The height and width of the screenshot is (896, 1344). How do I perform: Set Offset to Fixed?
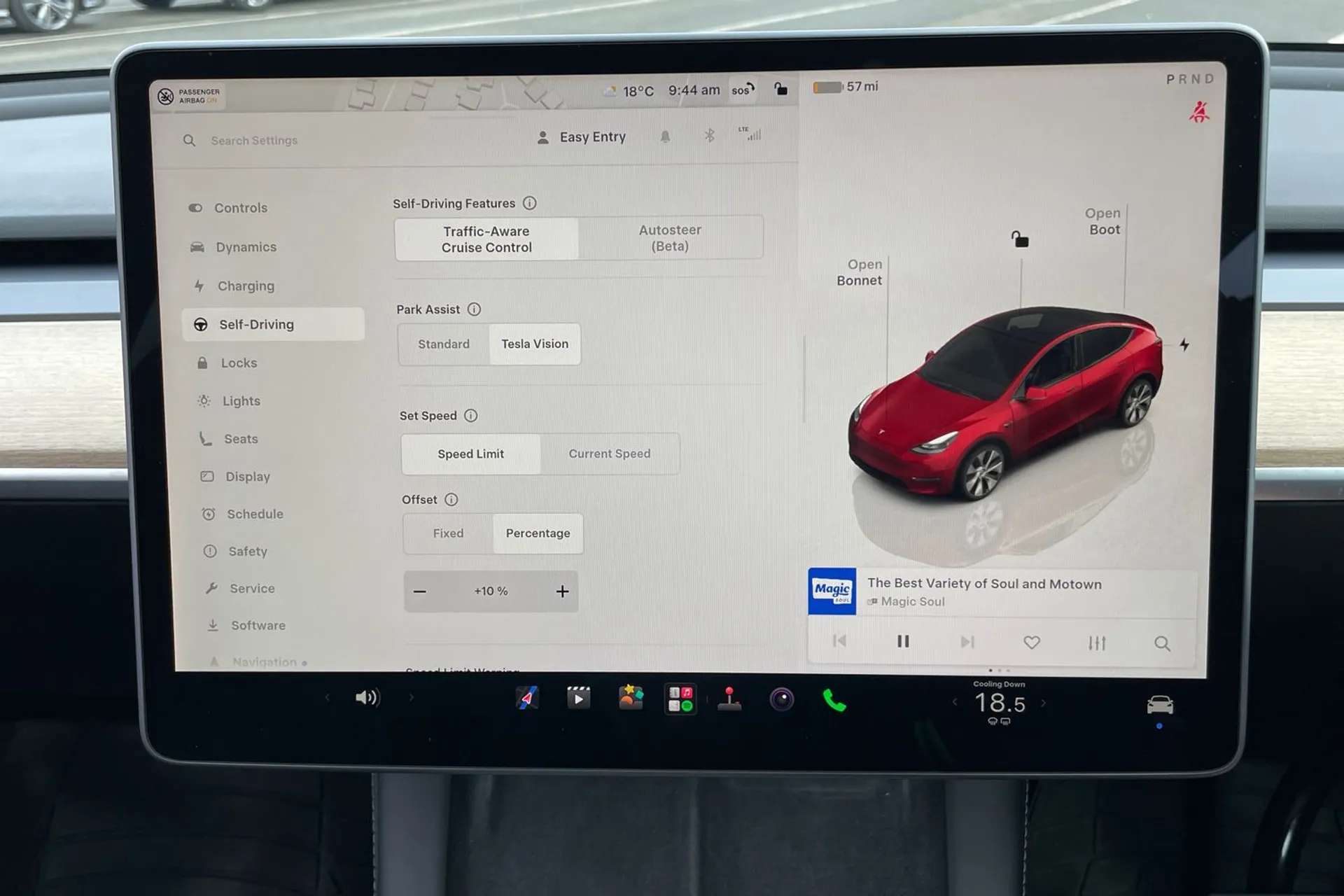pos(448,533)
